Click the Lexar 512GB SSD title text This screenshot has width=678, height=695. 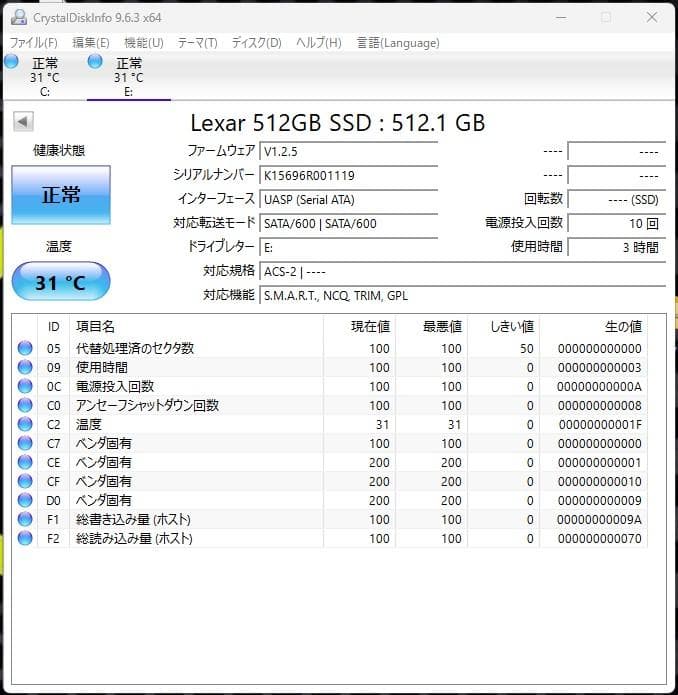(x=338, y=123)
